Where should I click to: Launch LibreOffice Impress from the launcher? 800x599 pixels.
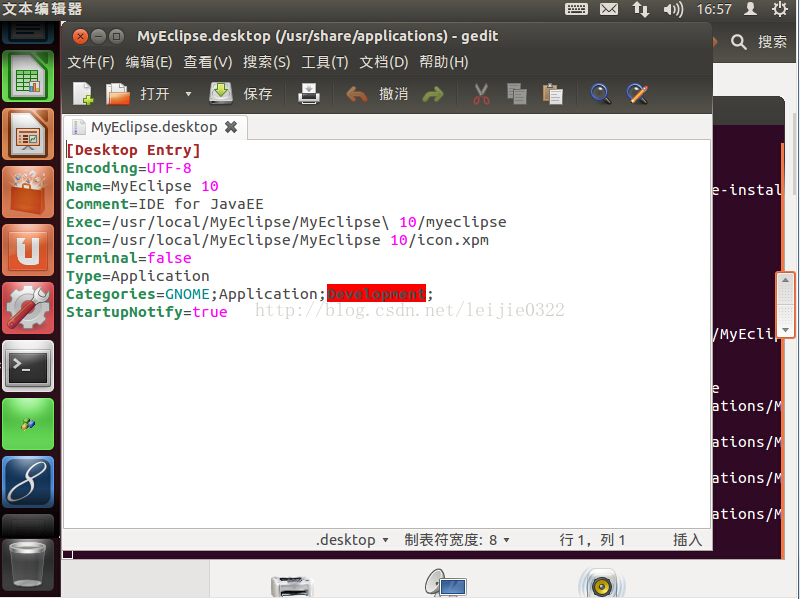click(x=28, y=134)
